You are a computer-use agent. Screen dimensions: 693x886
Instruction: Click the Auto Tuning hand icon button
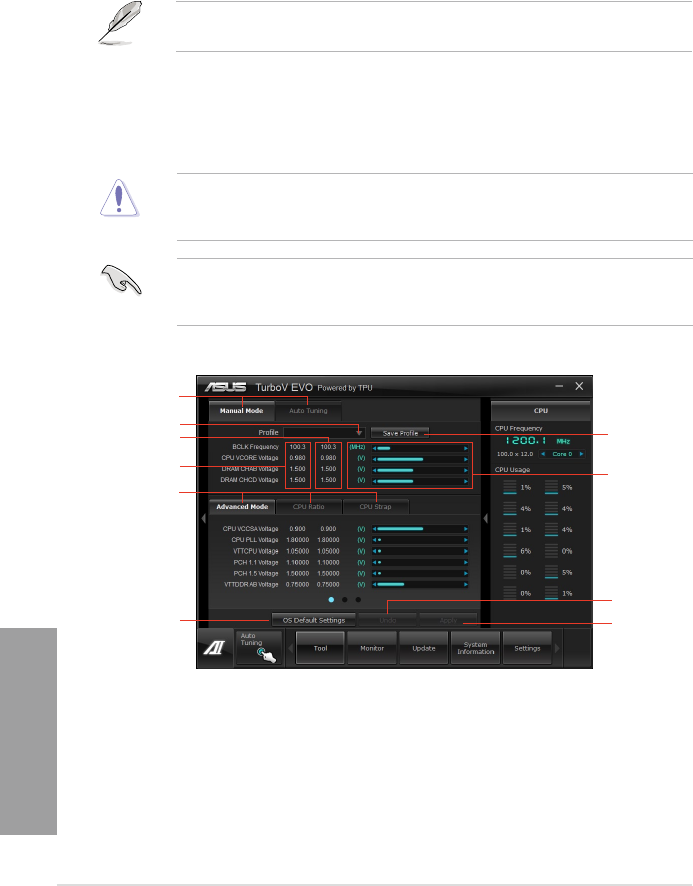click(259, 648)
